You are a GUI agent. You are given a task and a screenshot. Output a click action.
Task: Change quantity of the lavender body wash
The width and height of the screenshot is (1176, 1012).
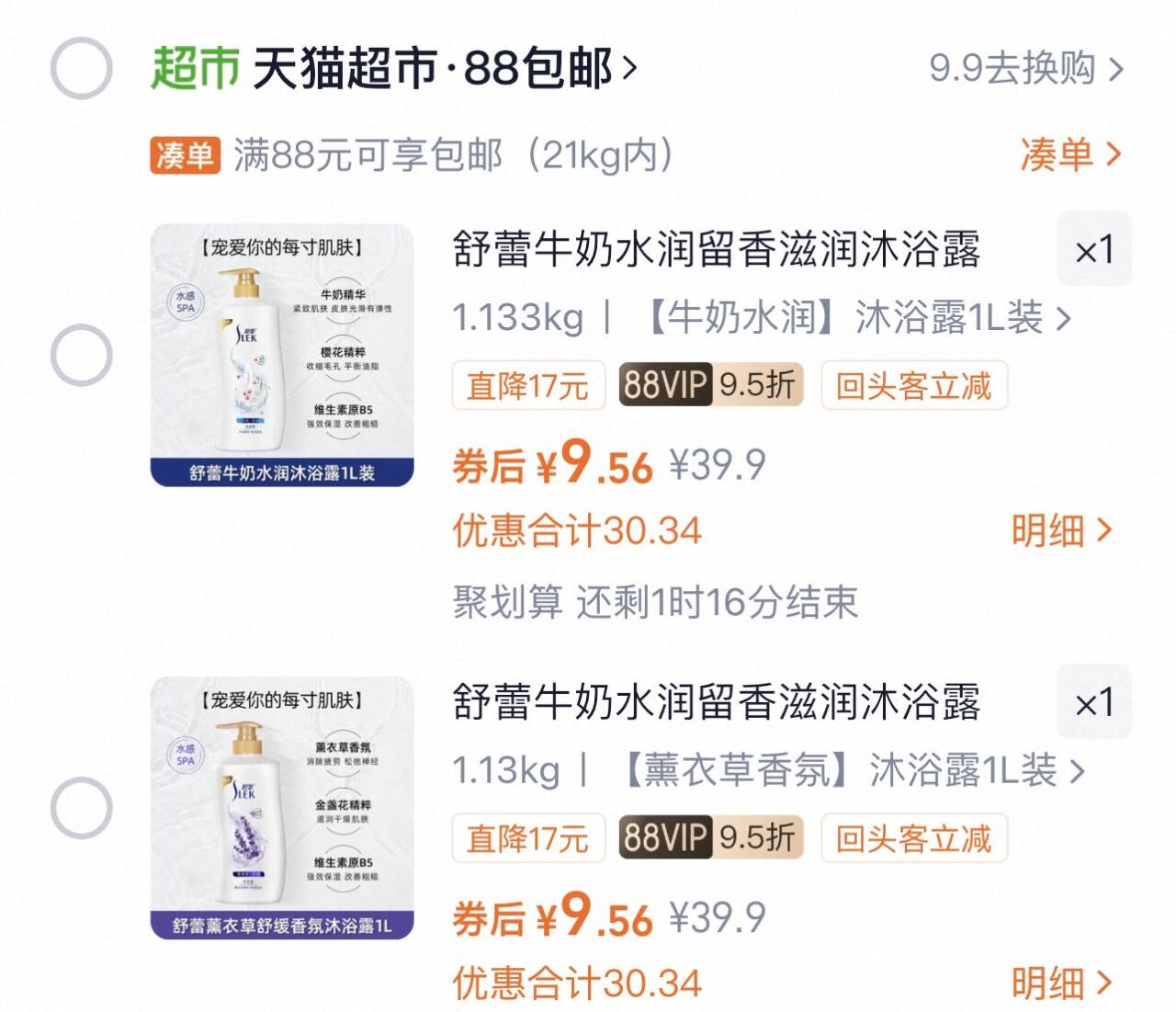(1093, 702)
